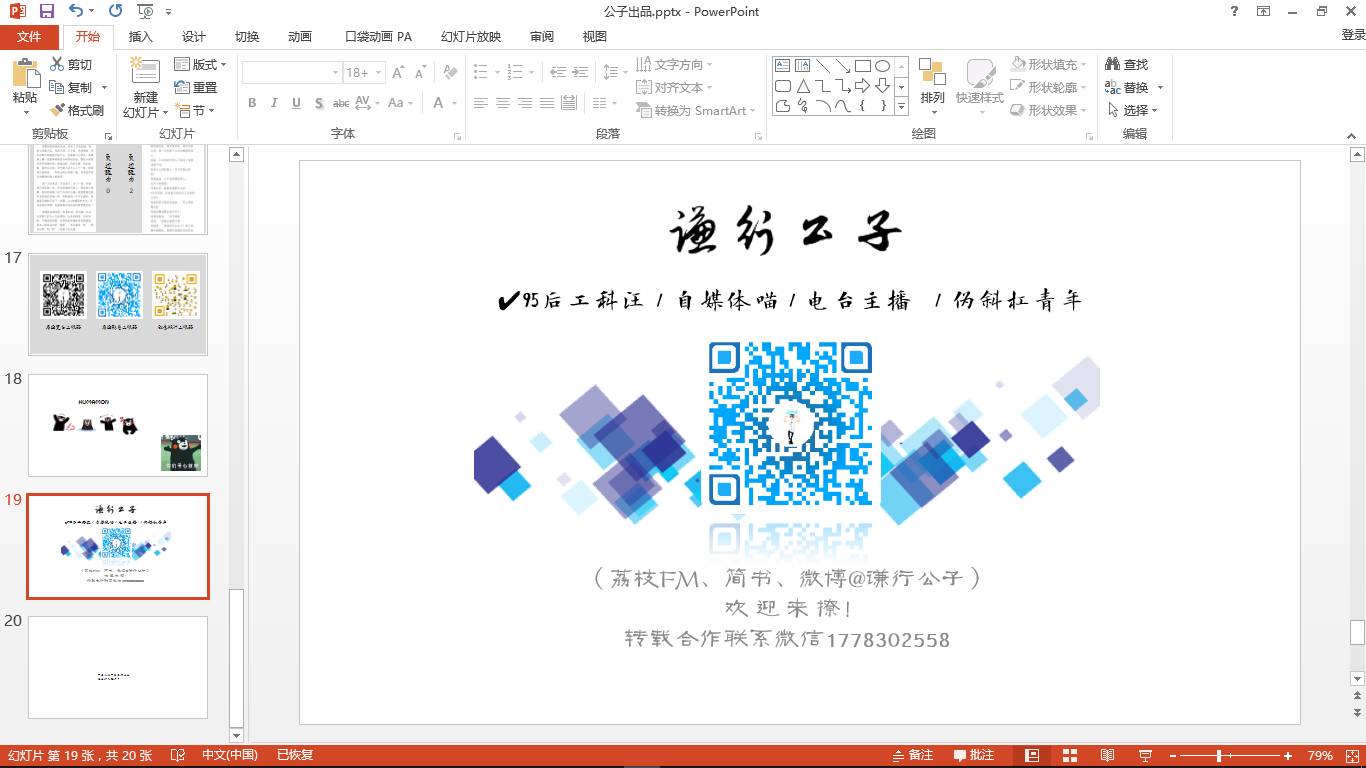Click the Comments (批注) button in status bar
Image resolution: width=1366 pixels, height=768 pixels.
[974, 756]
